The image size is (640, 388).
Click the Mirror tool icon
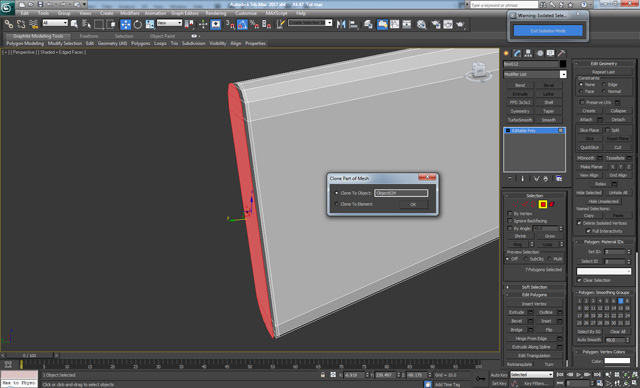tap(341, 24)
